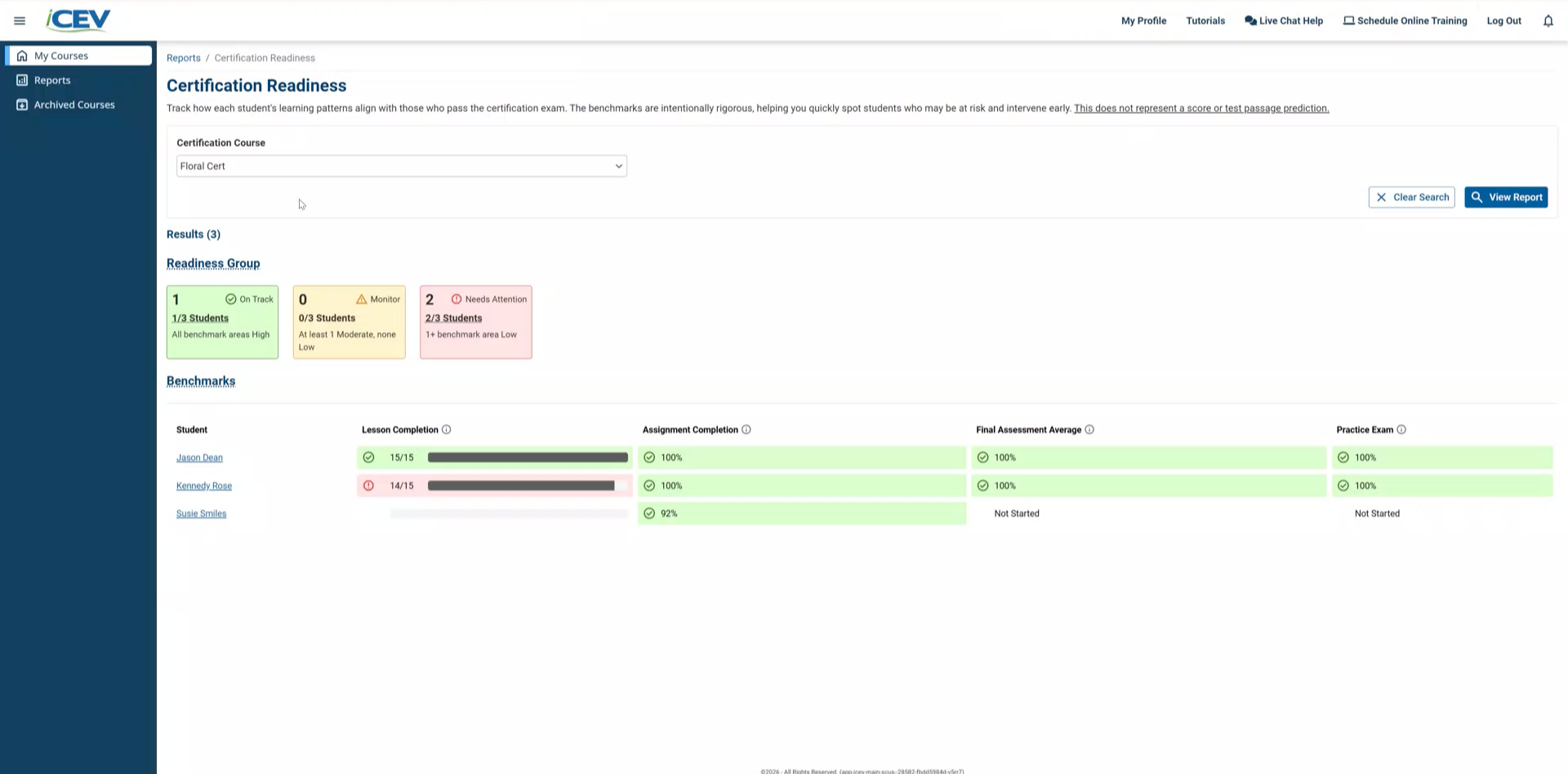The height and width of the screenshot is (774, 1568).
Task: Show Lesson Completion info icon
Action: (447, 429)
